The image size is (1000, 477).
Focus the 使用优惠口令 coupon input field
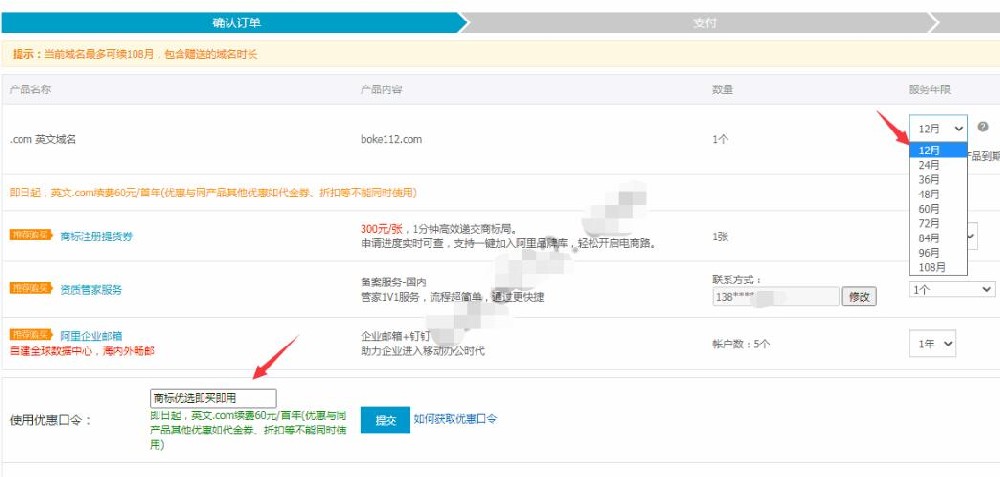click(x=212, y=398)
